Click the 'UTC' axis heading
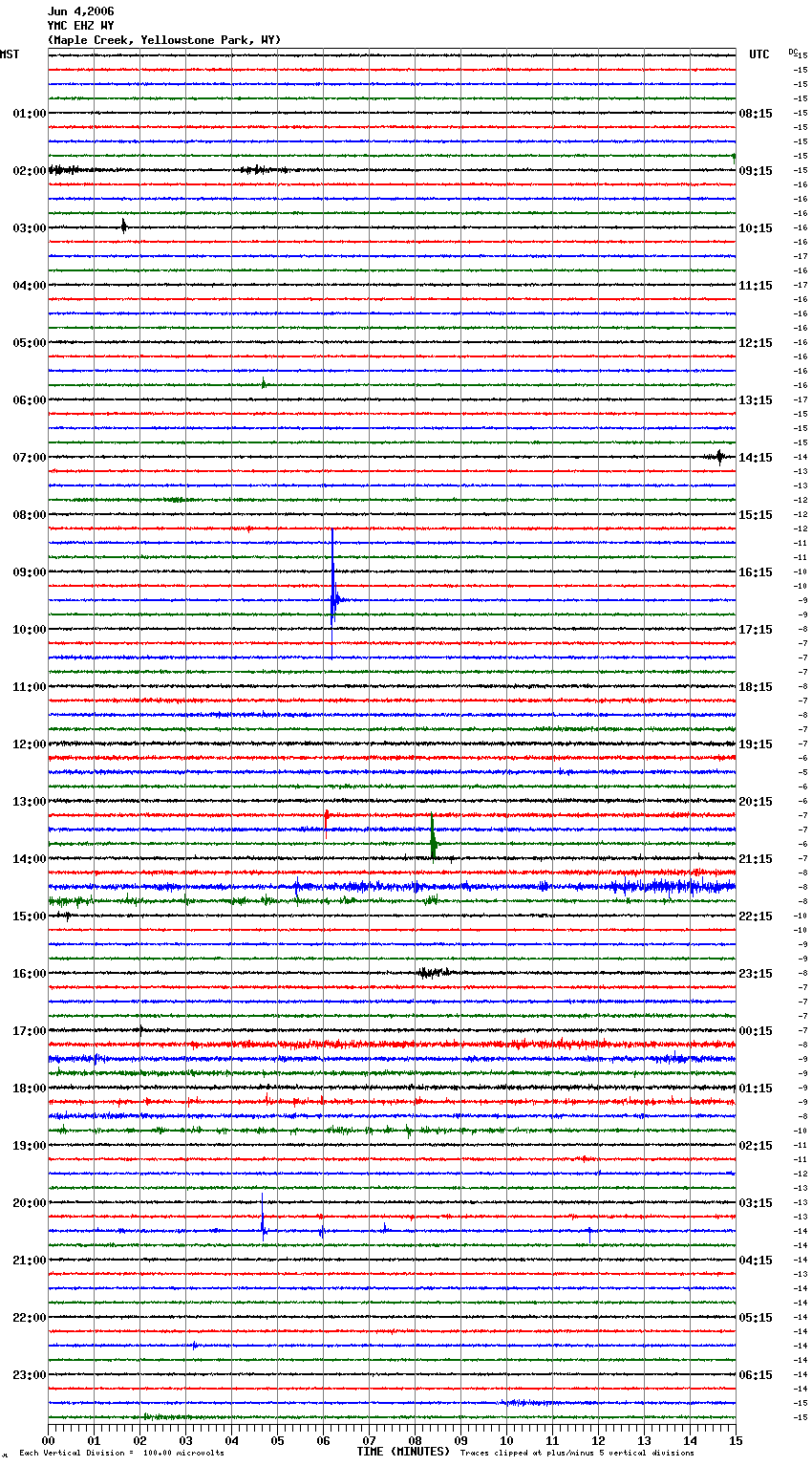This screenshot has width=812, height=1466. [x=759, y=54]
